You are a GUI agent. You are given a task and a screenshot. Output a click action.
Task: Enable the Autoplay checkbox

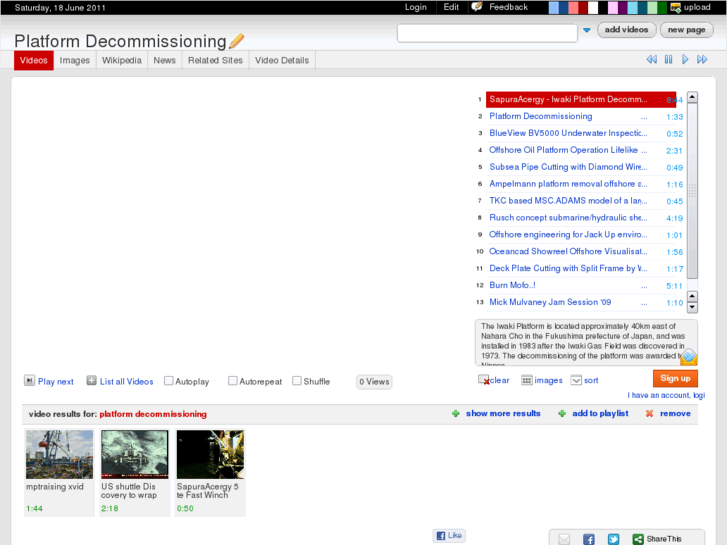(x=169, y=381)
